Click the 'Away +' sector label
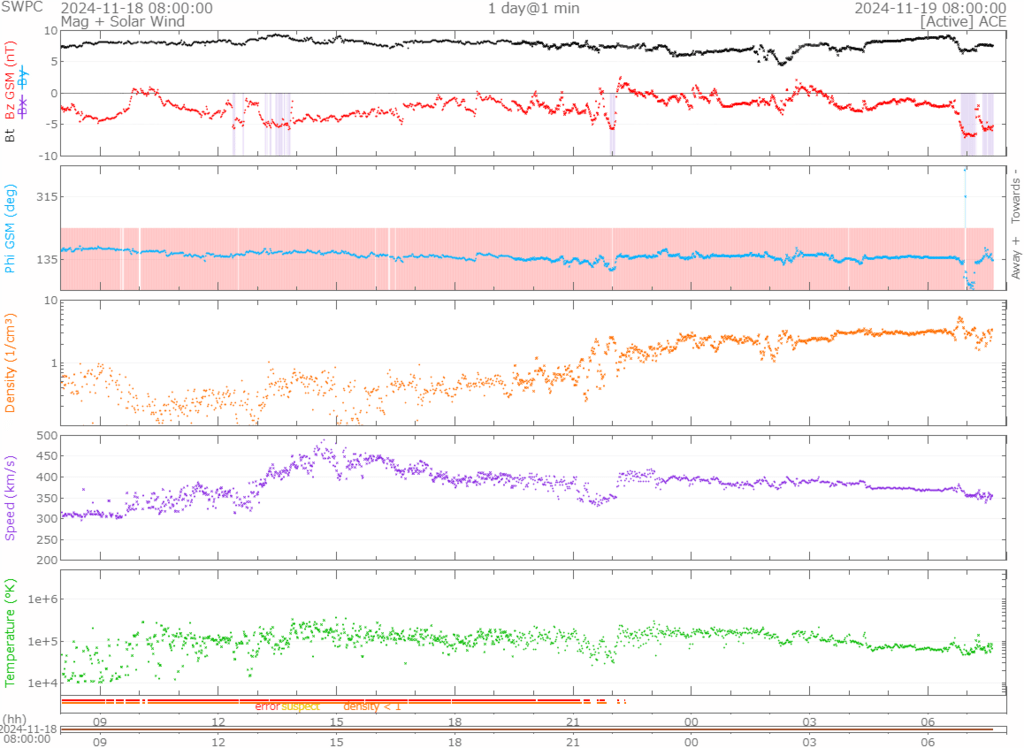The width and height of the screenshot is (1024, 748). [1016, 258]
